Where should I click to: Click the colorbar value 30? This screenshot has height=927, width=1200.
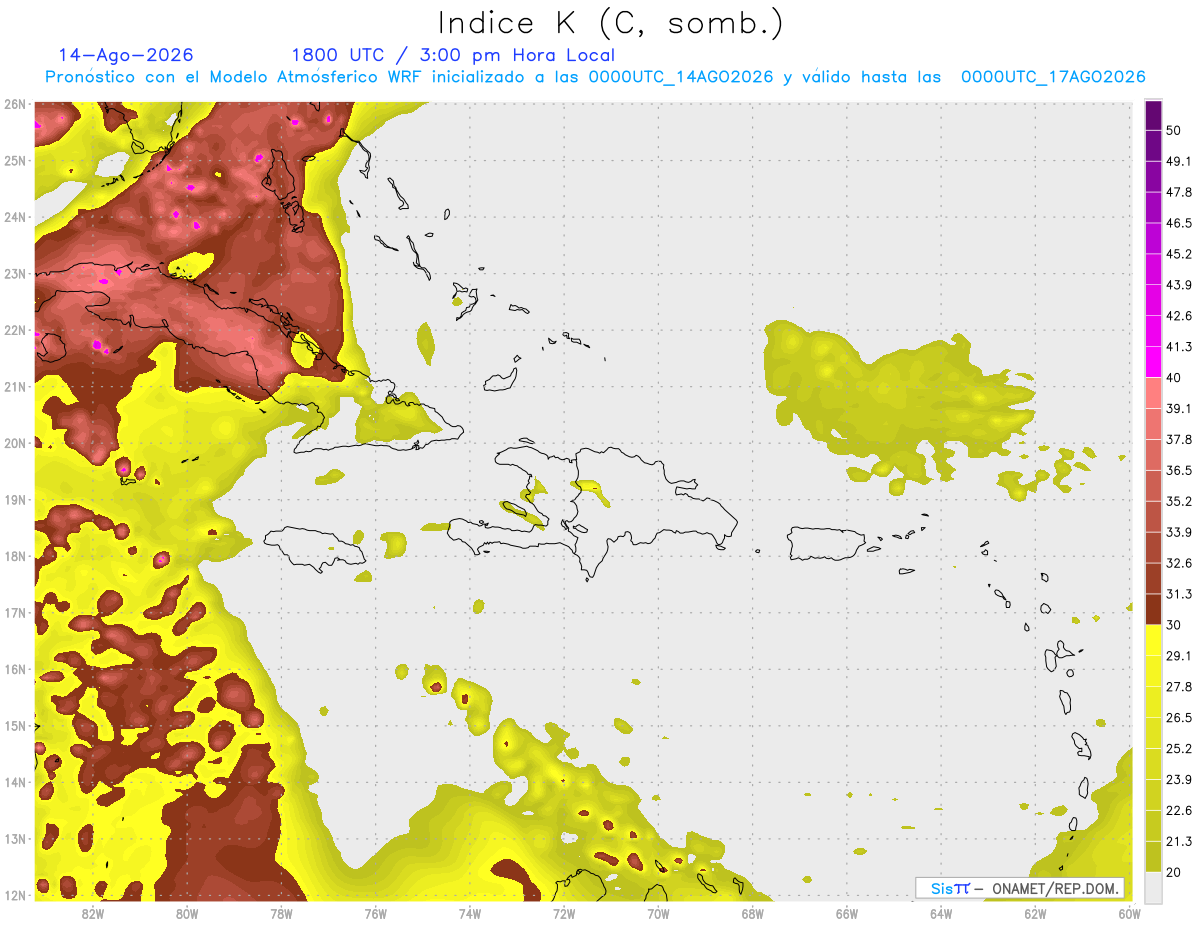pos(1173,625)
